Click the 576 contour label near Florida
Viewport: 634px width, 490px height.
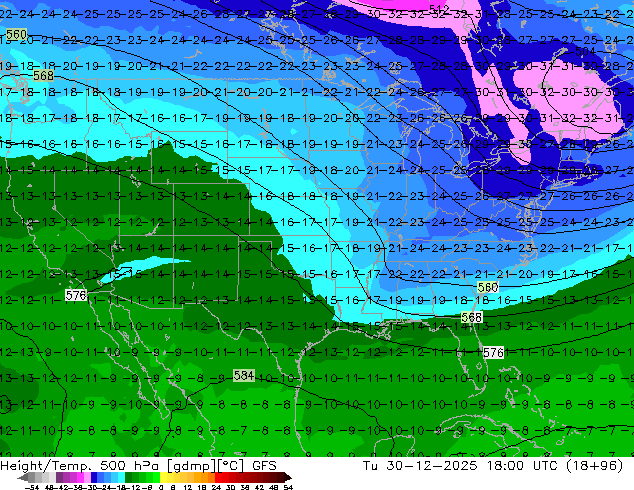[494, 353]
